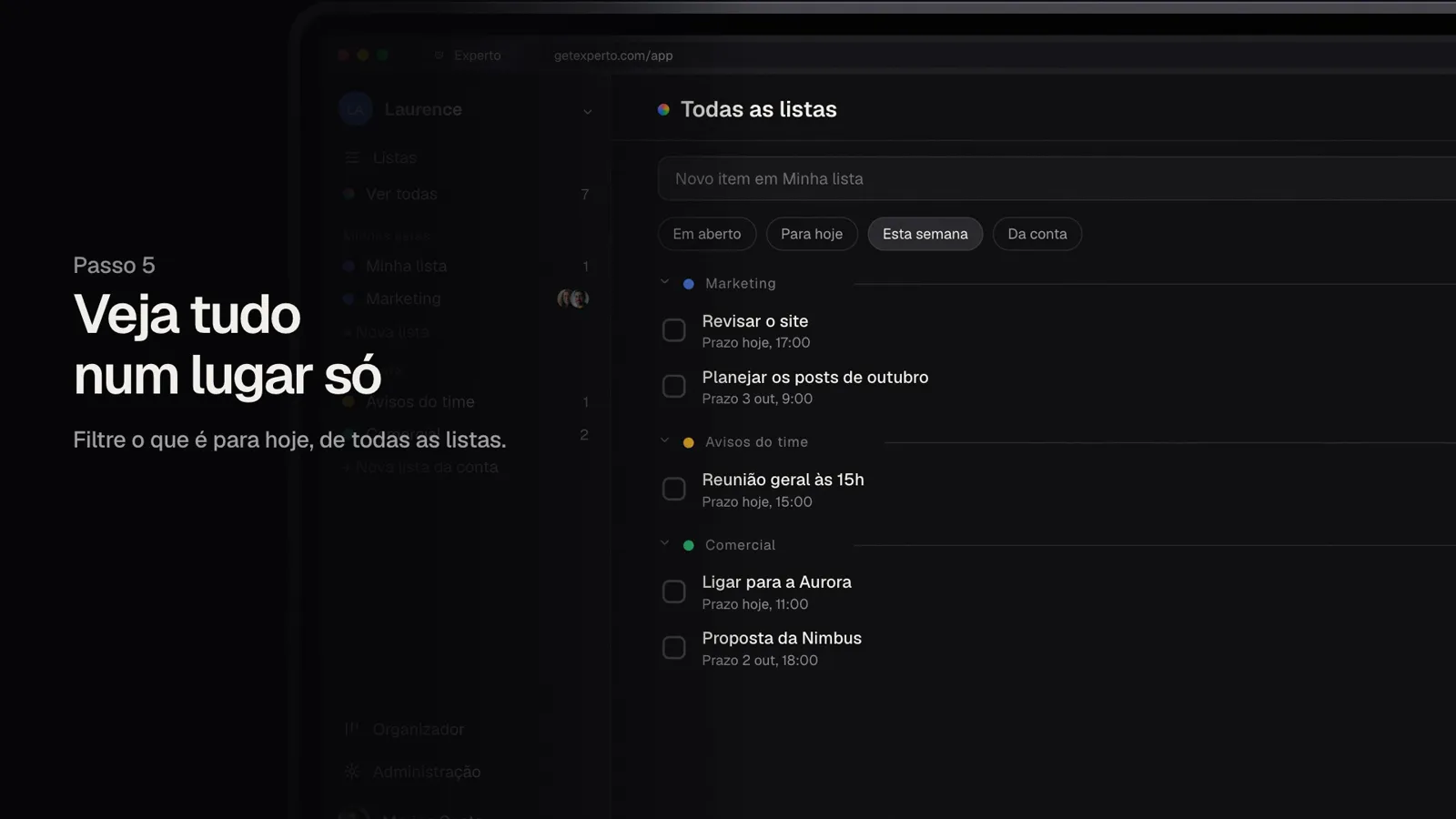Screen dimensions: 1456x819
Task: Select the Esta semana filter
Action: (x=925, y=234)
